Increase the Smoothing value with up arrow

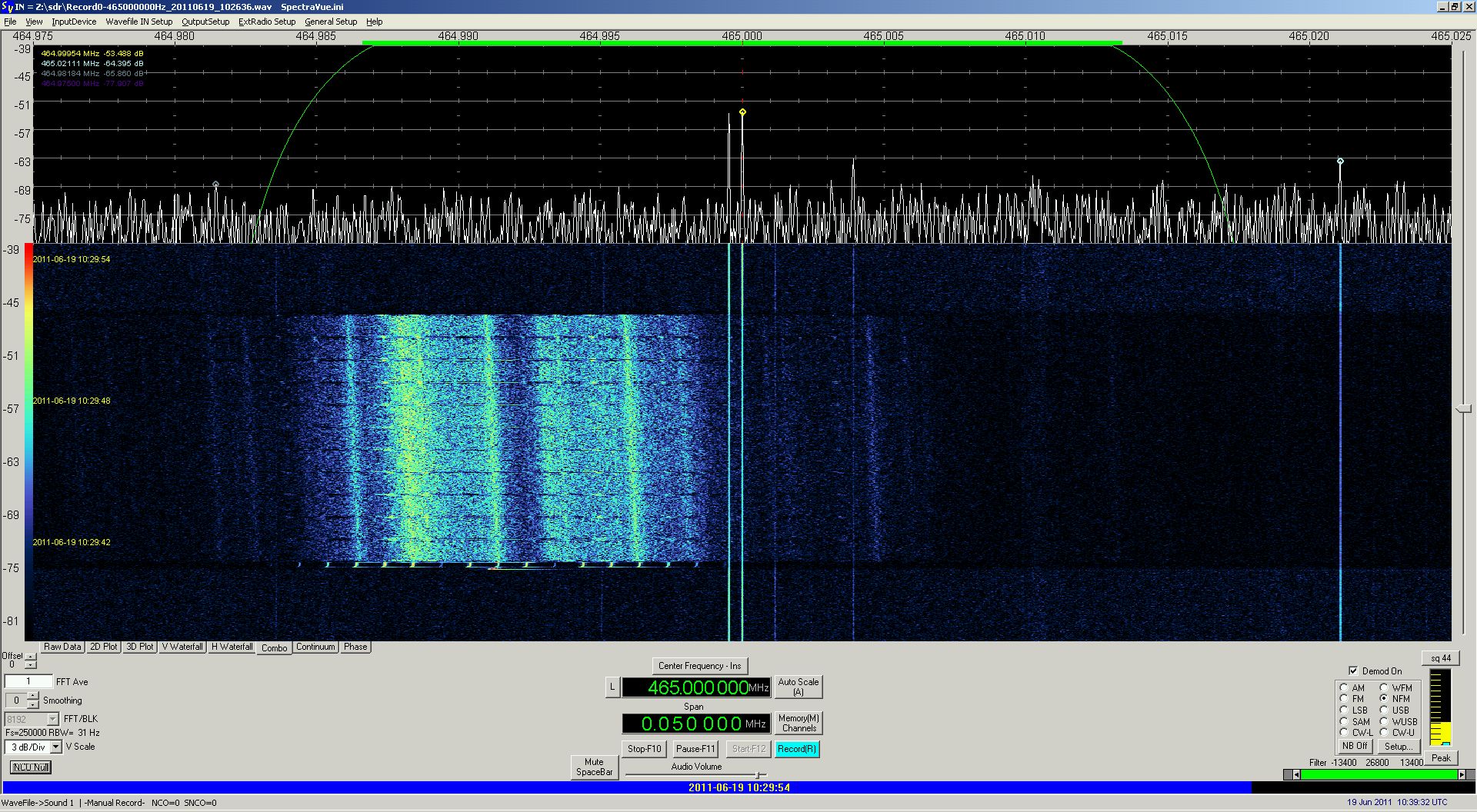pos(32,696)
